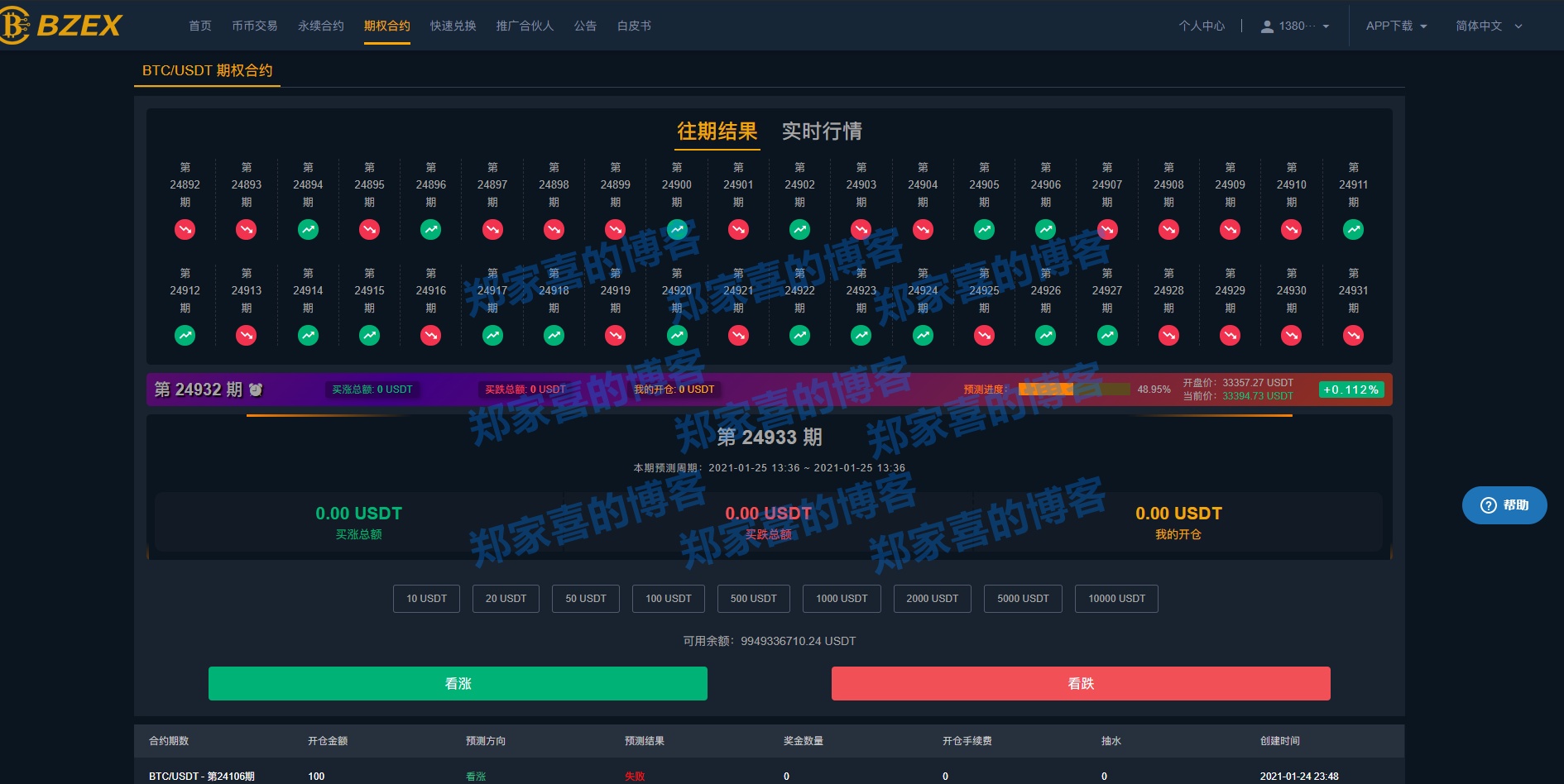1564x784 pixels.
Task: Open the 简体中文 language dropdown
Action: (x=1488, y=26)
